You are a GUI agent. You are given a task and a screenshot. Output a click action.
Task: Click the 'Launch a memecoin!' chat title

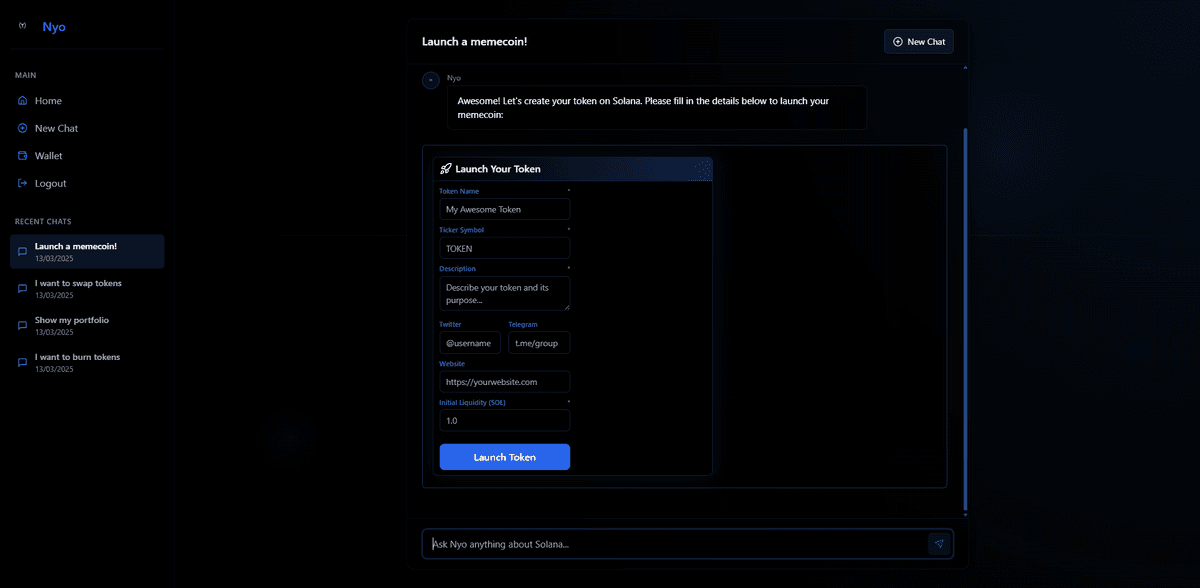[475, 41]
